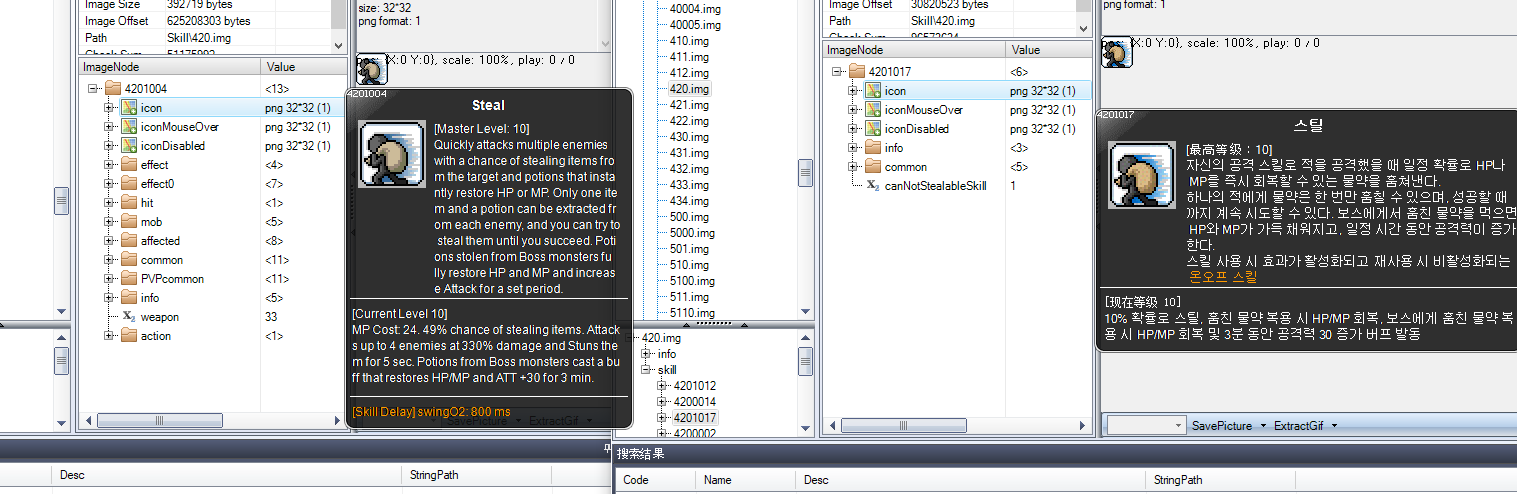The height and width of the screenshot is (494, 1517).
Task: Open the dropdown arrow beside ExtractGif
Action: pos(1334,426)
